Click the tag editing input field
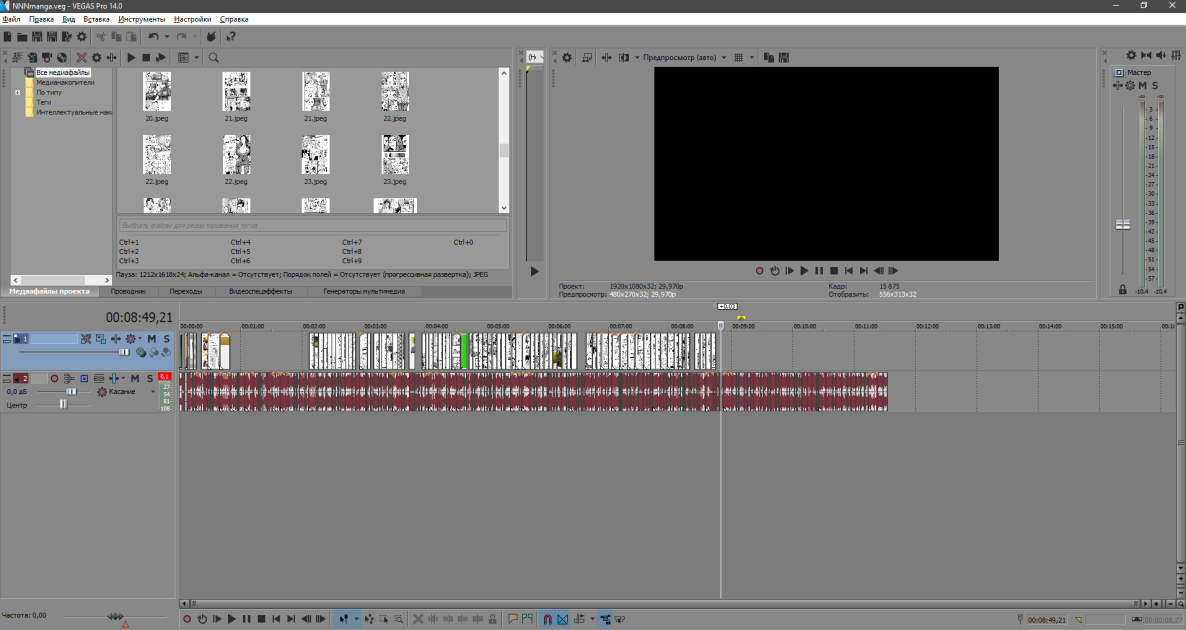Image resolution: width=1186 pixels, height=630 pixels. (312, 225)
